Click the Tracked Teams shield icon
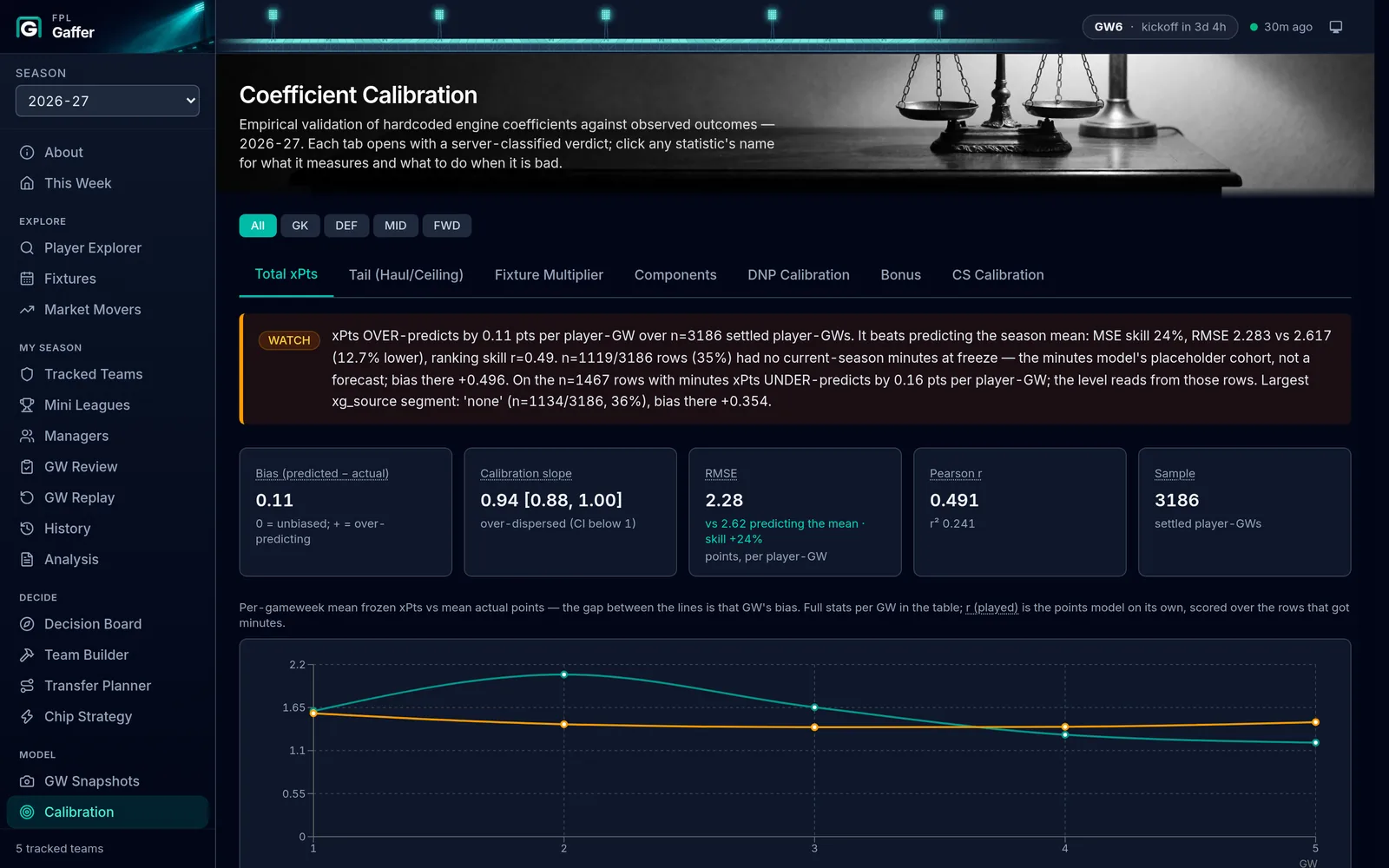 click(x=27, y=374)
